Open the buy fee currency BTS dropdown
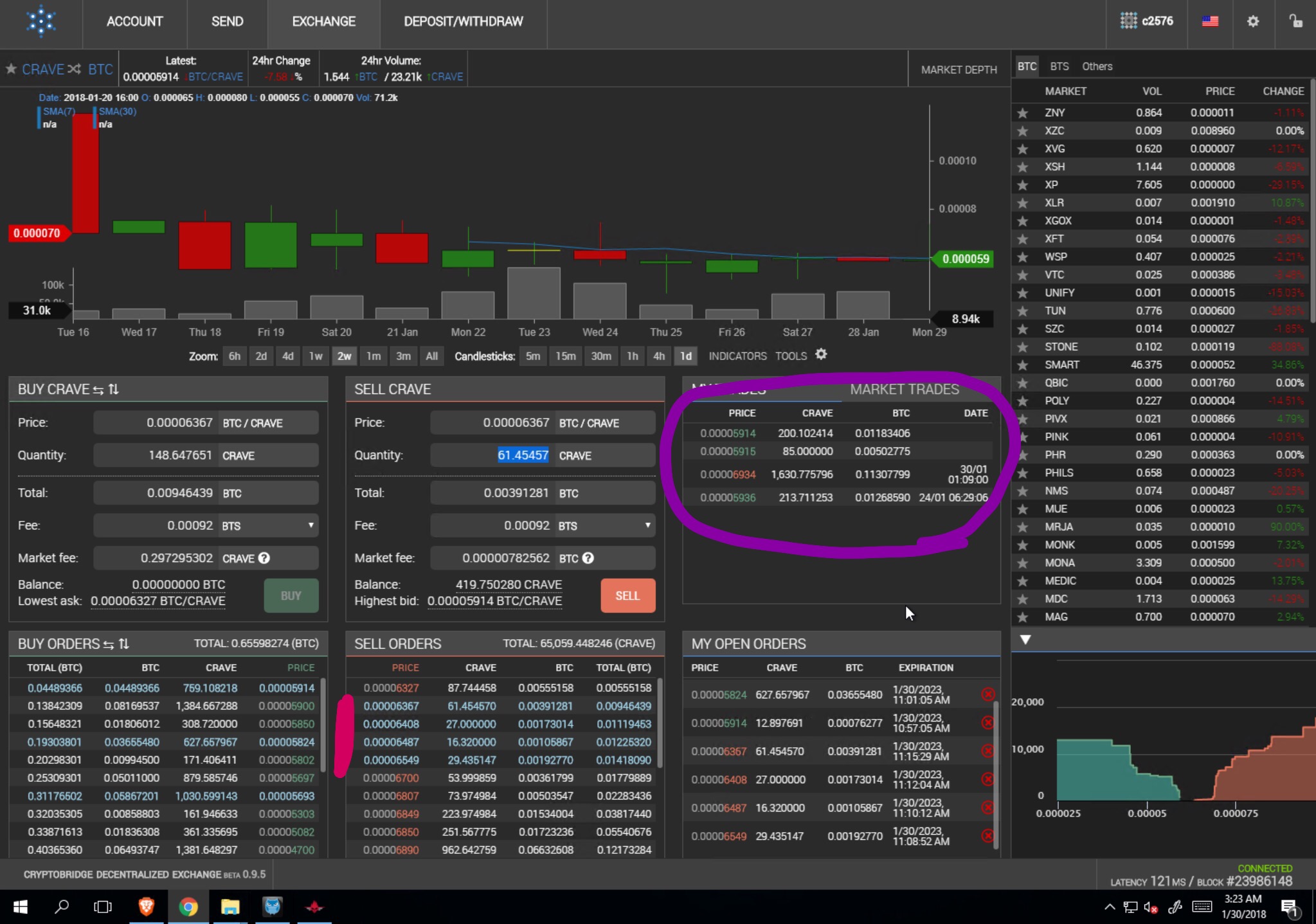Viewport: 1316px width, 924px height. click(x=268, y=525)
